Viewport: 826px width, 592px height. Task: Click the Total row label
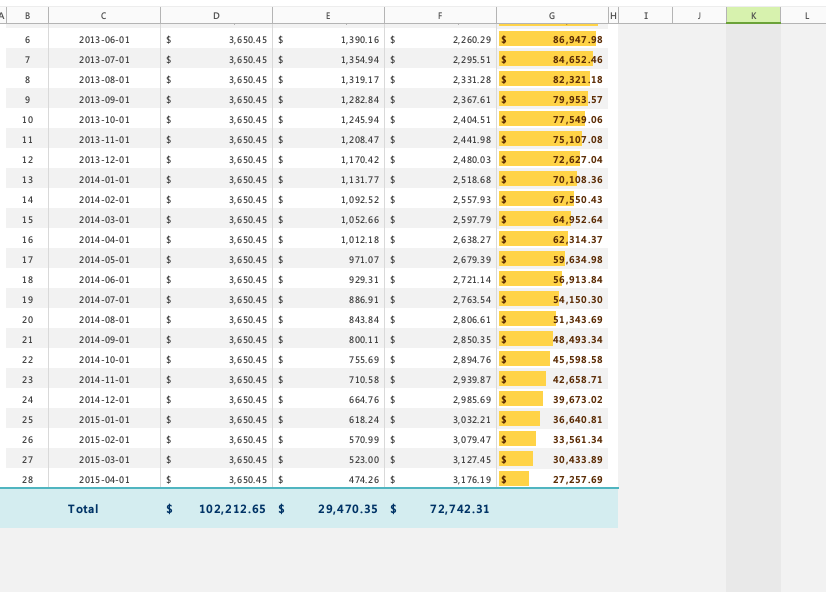(83, 509)
